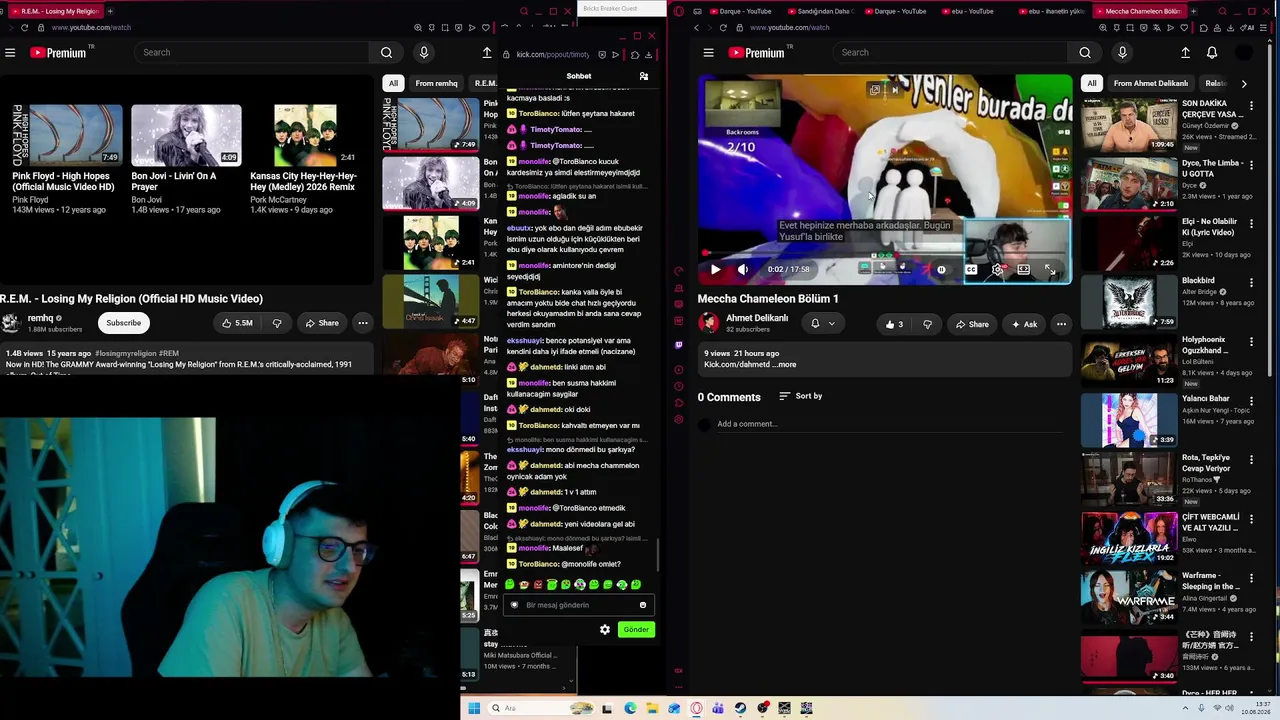Click search magnifier in left YouTube window
Viewport: 1280px width, 720px height.
[386, 52]
